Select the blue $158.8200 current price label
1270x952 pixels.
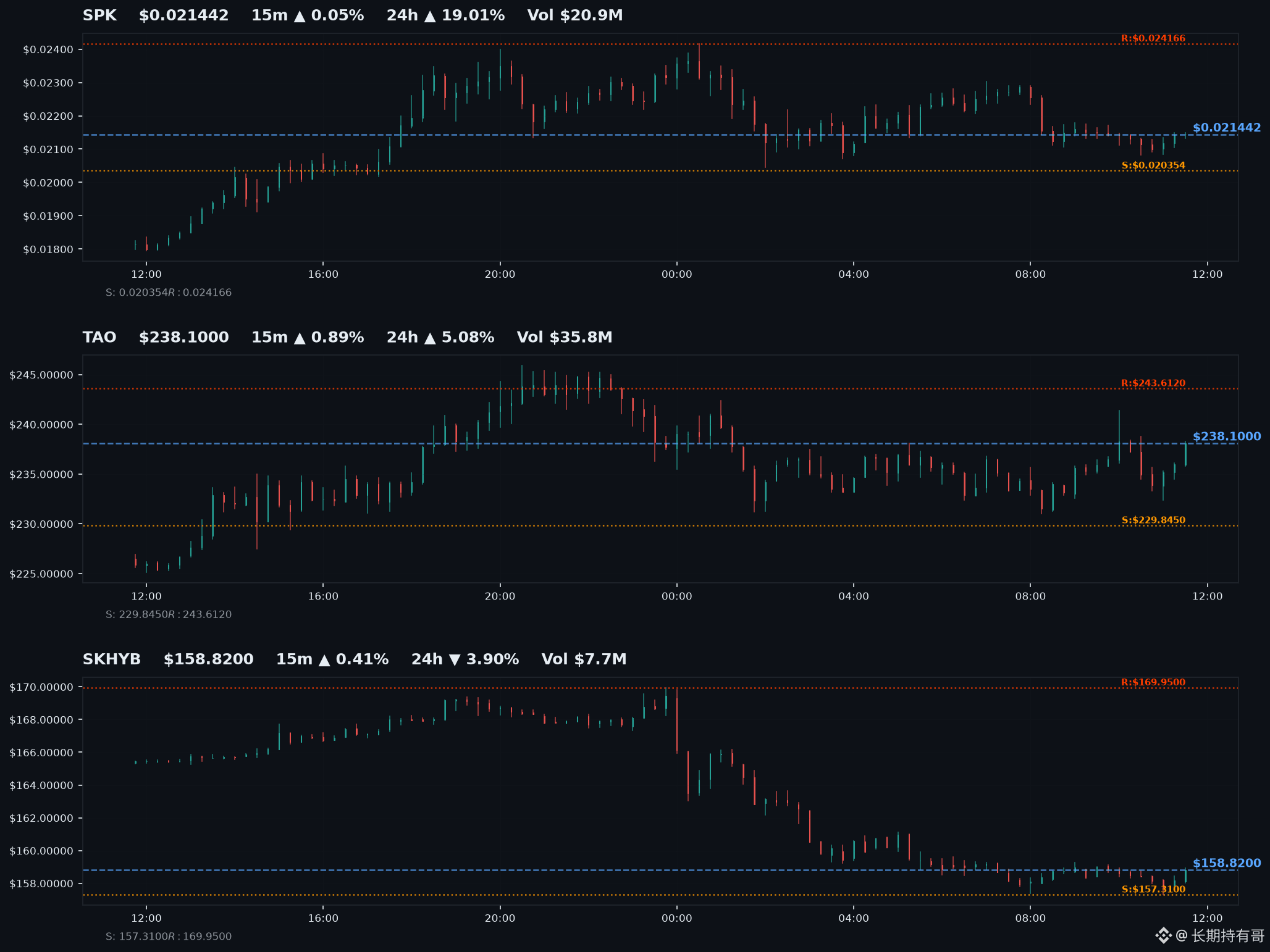pyautogui.click(x=1227, y=863)
